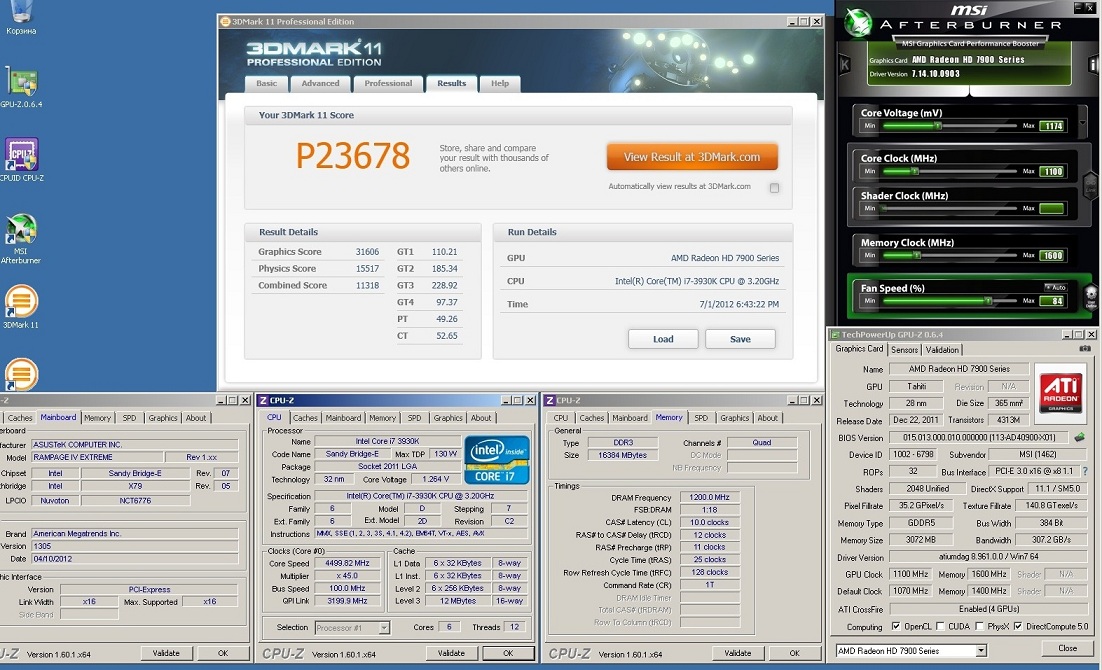The width and height of the screenshot is (1102, 670).
Task: Click the Core Voltage value box 1174
Action: tap(1052, 126)
